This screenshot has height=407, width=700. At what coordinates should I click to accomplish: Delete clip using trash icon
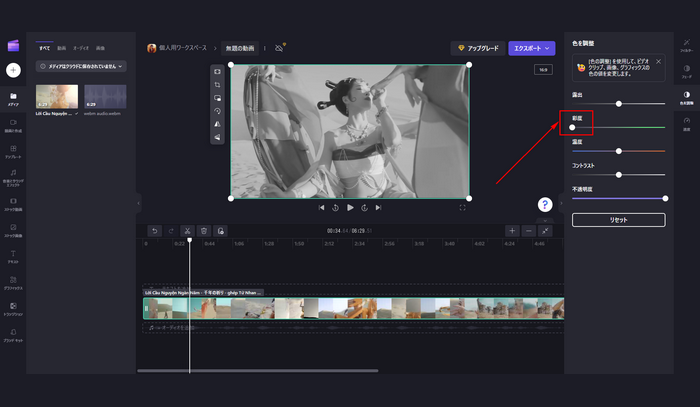(204, 230)
